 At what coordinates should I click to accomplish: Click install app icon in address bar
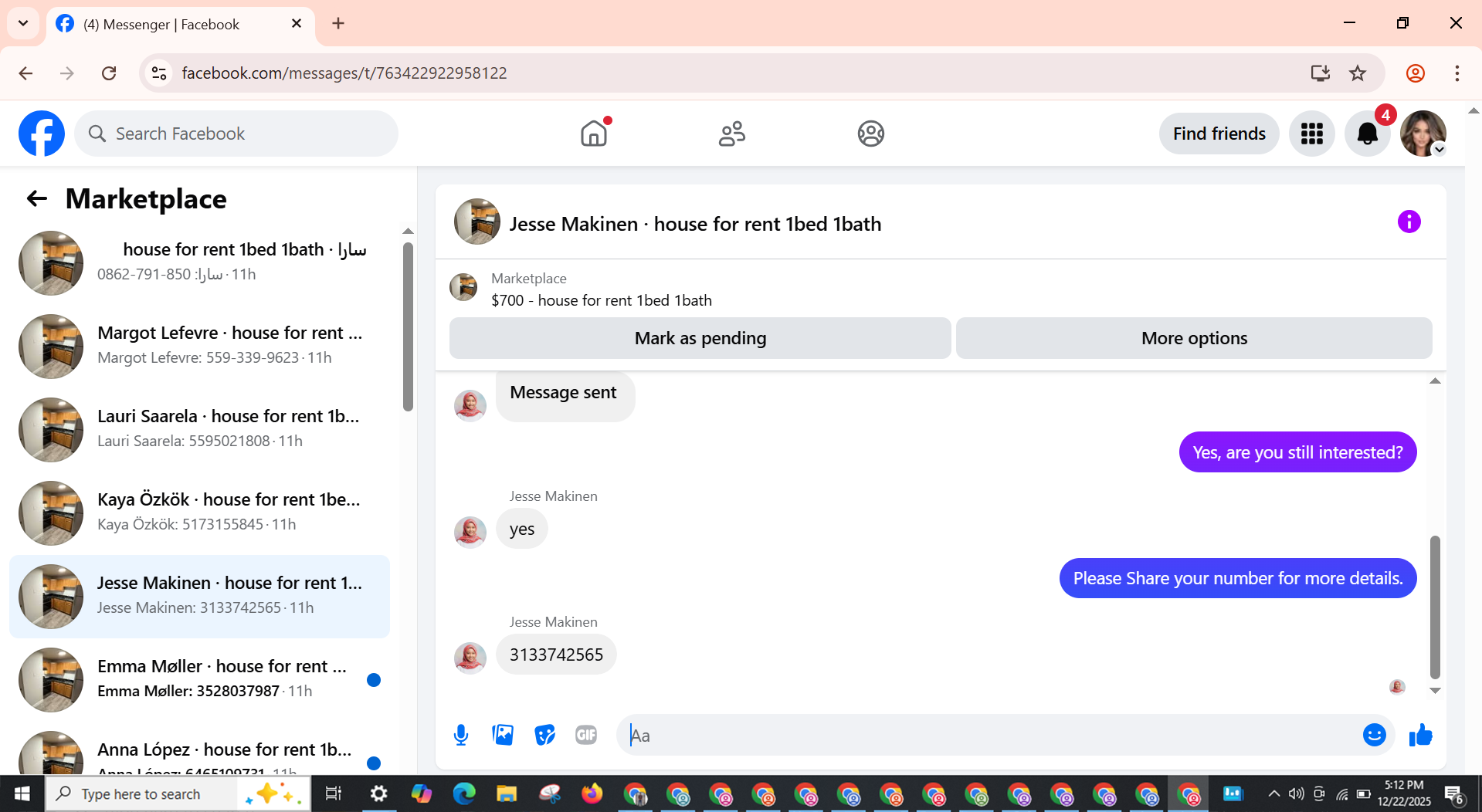click(x=1320, y=73)
